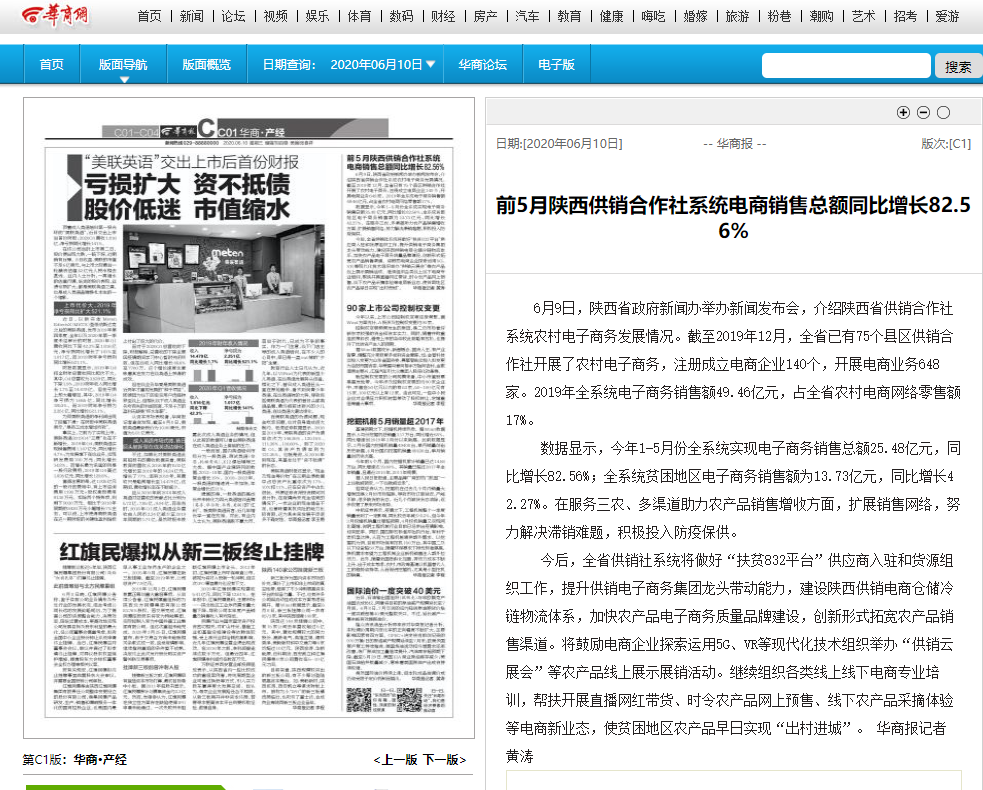Go to next page with 下一版
Image resolution: width=983 pixels, height=790 pixels.
click(444, 760)
